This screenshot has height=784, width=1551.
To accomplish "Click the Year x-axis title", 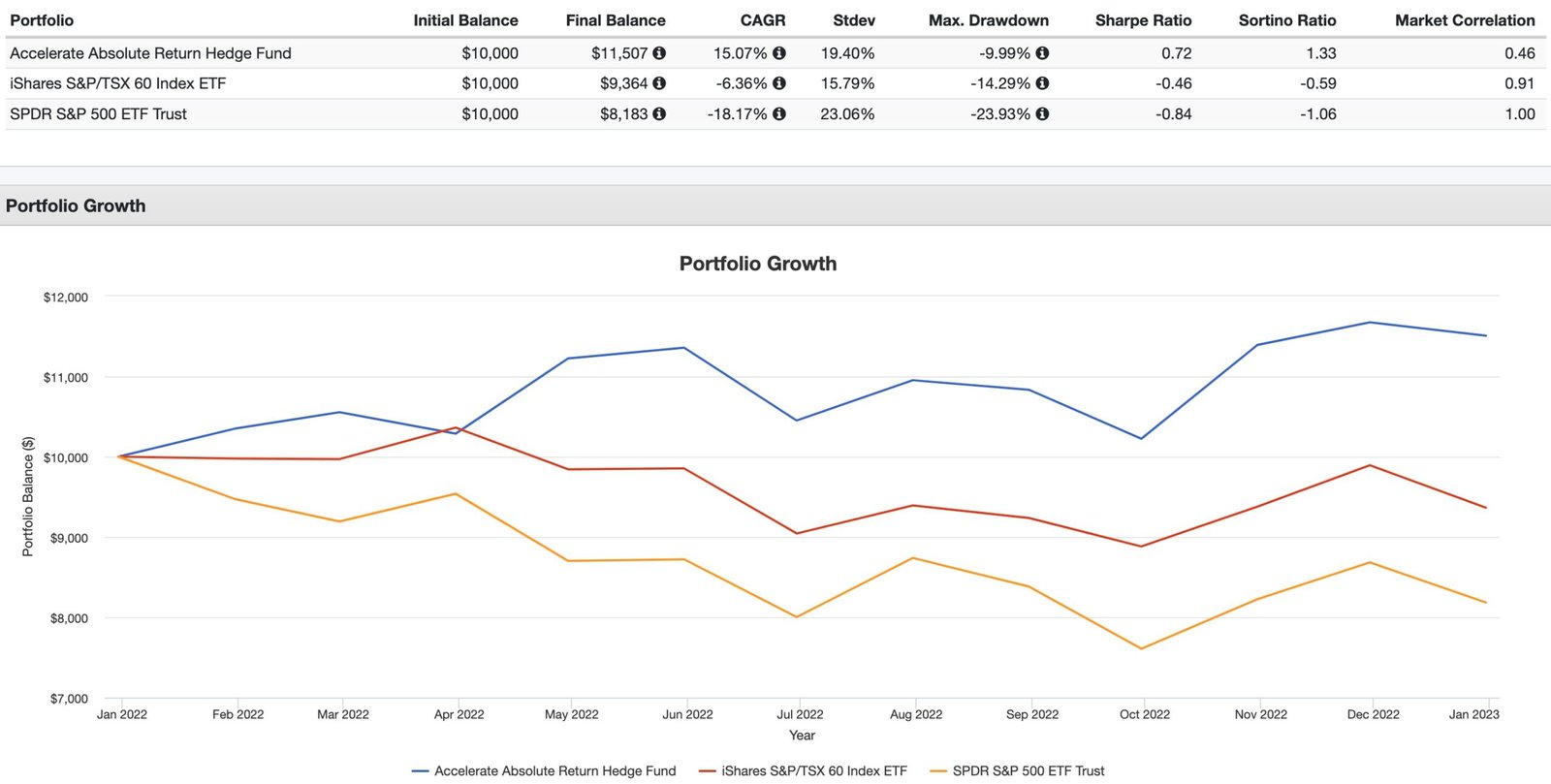I will point(802,736).
